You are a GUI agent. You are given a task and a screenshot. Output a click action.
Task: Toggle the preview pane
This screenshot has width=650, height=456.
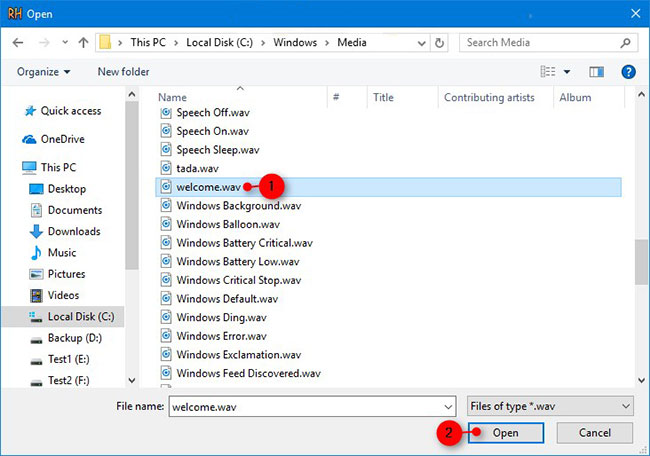(597, 72)
